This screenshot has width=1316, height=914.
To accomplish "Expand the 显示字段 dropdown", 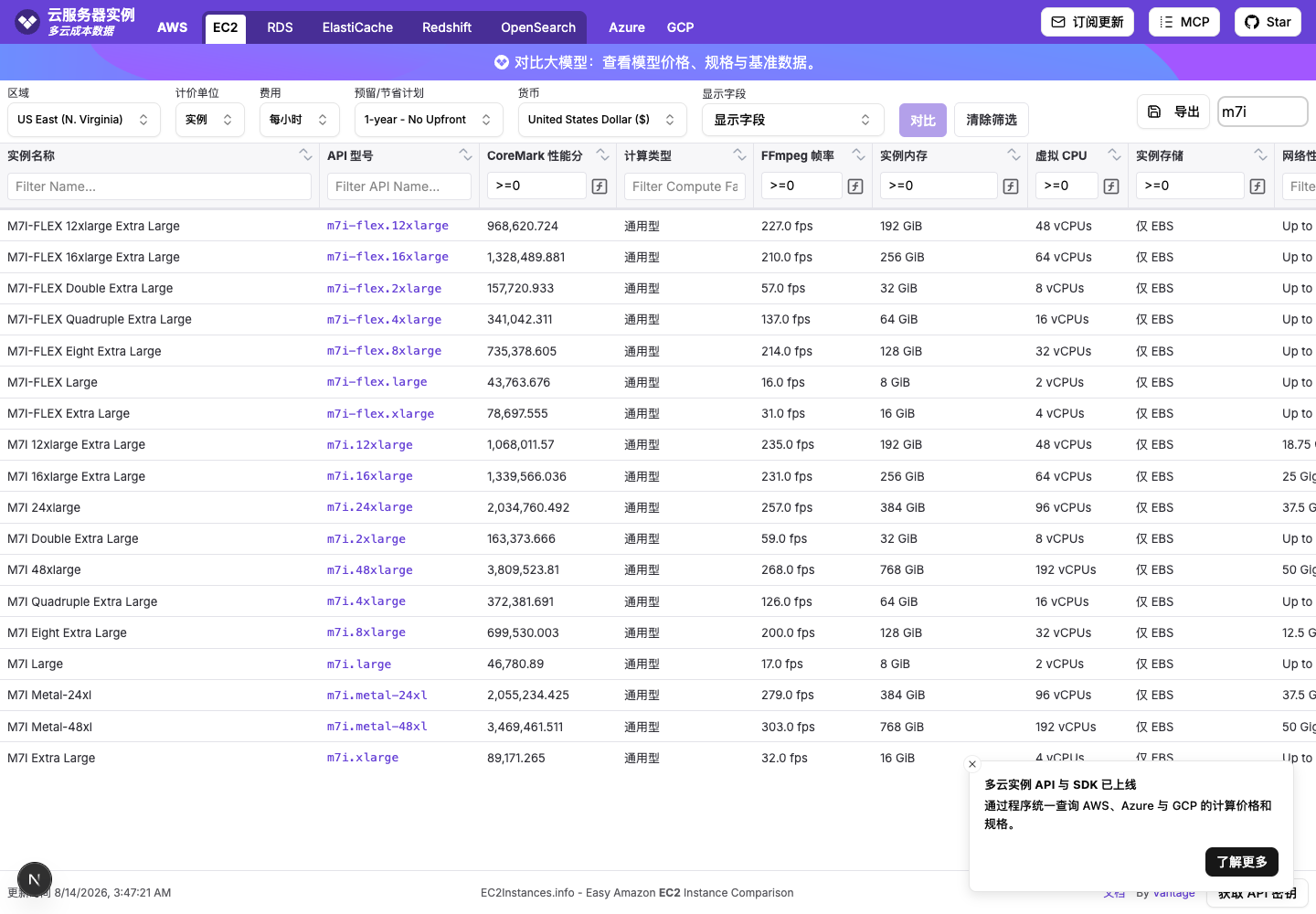I will 793,120.
